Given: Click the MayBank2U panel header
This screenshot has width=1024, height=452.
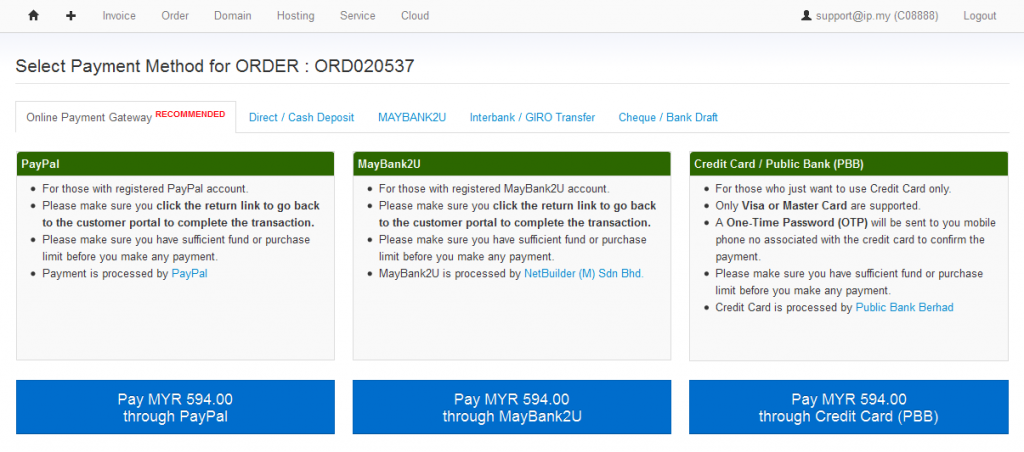Looking at the screenshot, I should pos(512,164).
